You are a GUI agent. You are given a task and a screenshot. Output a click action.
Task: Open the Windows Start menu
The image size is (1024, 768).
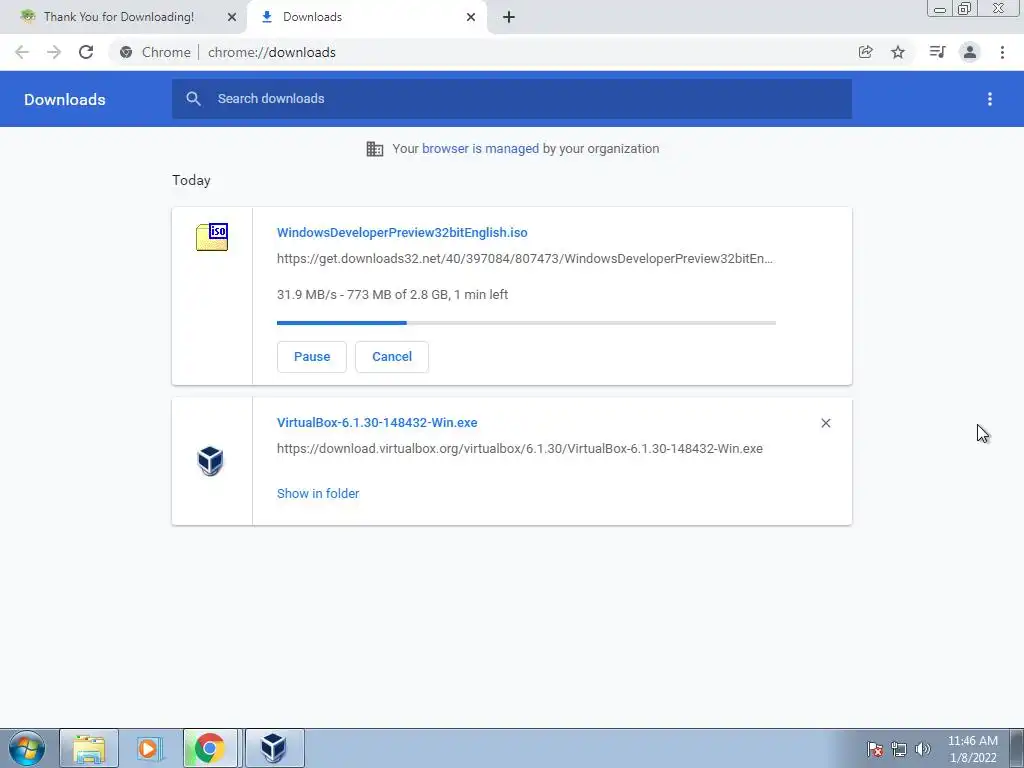click(x=27, y=748)
